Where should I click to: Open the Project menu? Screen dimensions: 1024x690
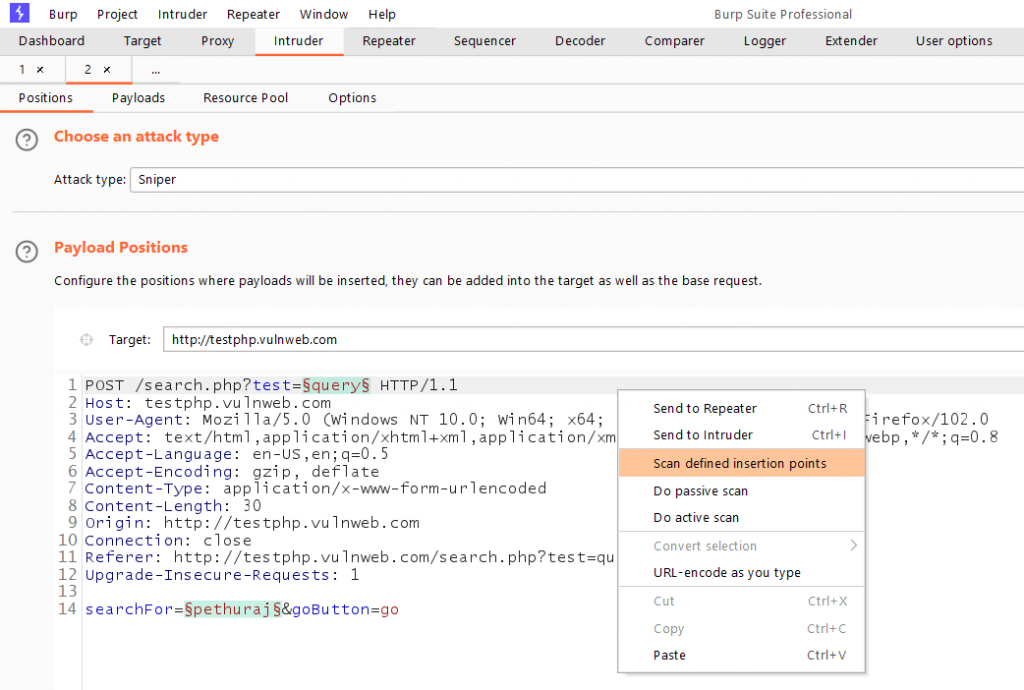point(118,14)
